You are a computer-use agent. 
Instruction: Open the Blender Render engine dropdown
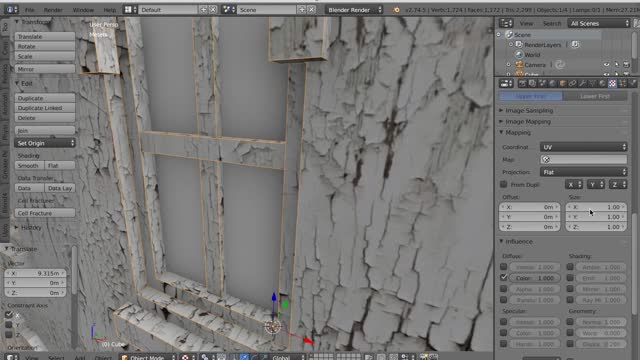[355, 10]
